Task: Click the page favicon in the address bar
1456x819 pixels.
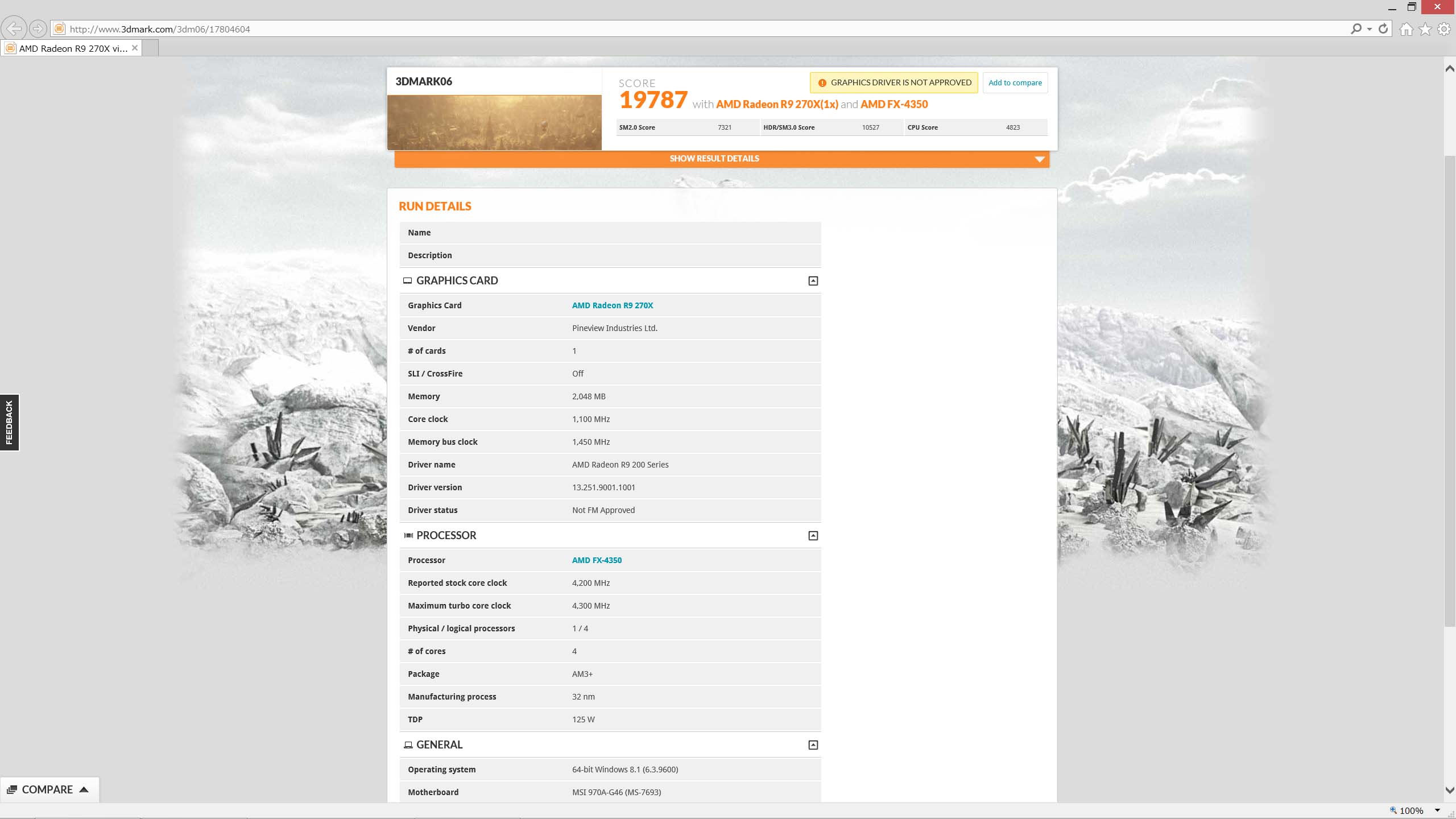Action: pos(58,28)
